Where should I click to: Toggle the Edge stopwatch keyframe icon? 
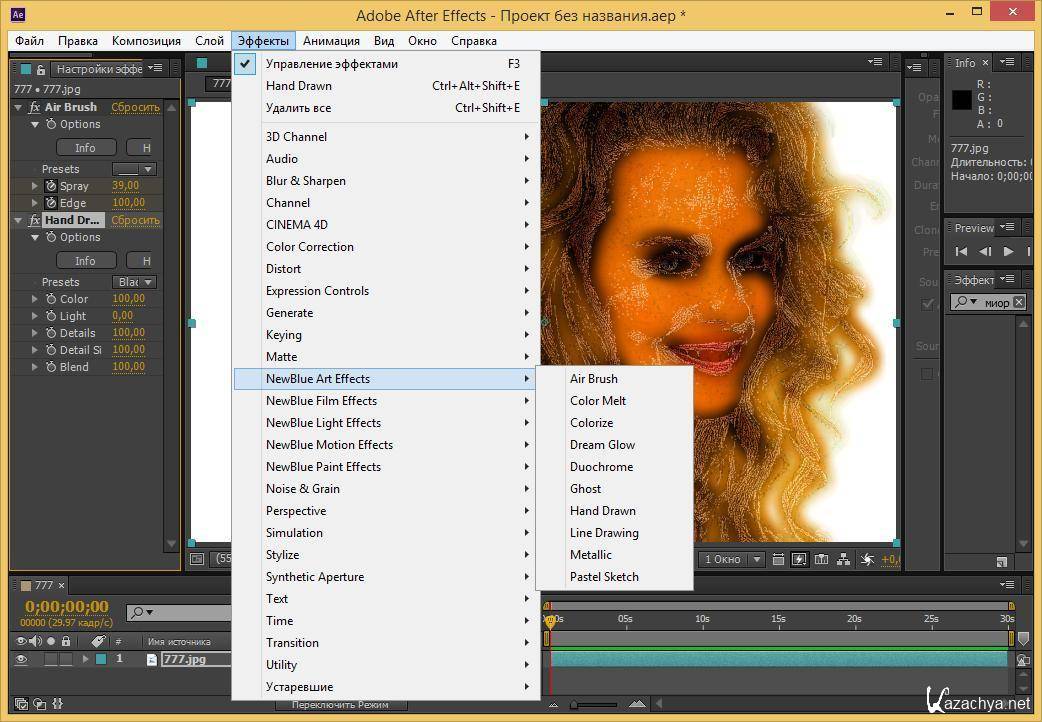pyautogui.click(x=52, y=203)
